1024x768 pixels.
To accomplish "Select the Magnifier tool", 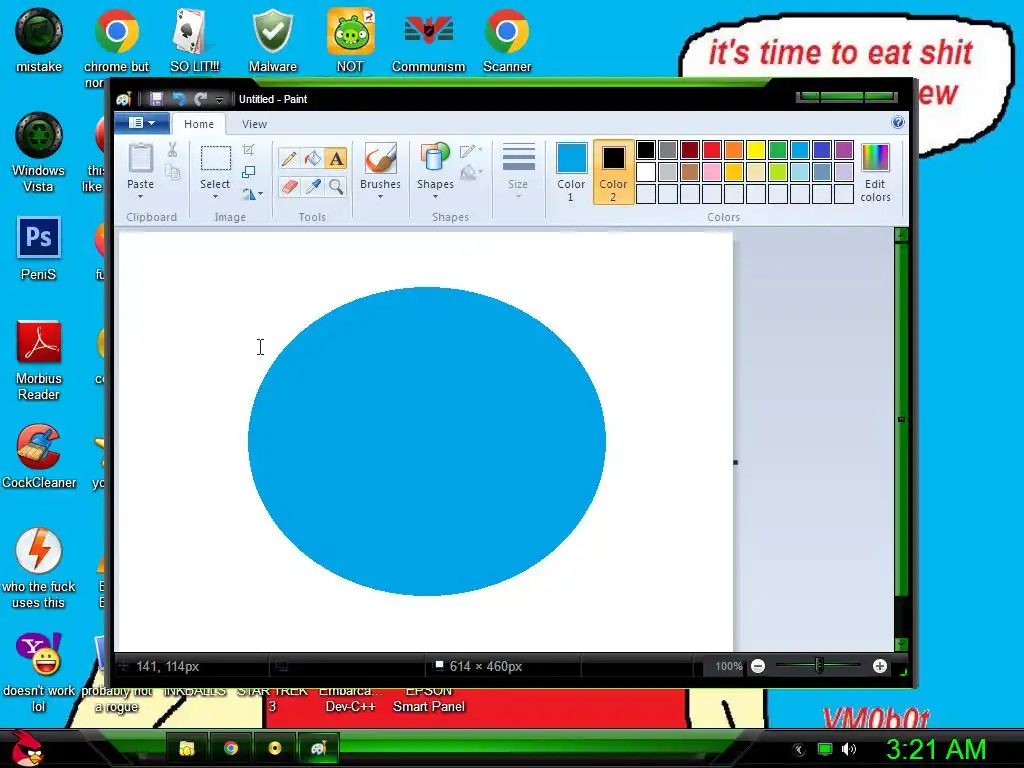I will [336, 187].
